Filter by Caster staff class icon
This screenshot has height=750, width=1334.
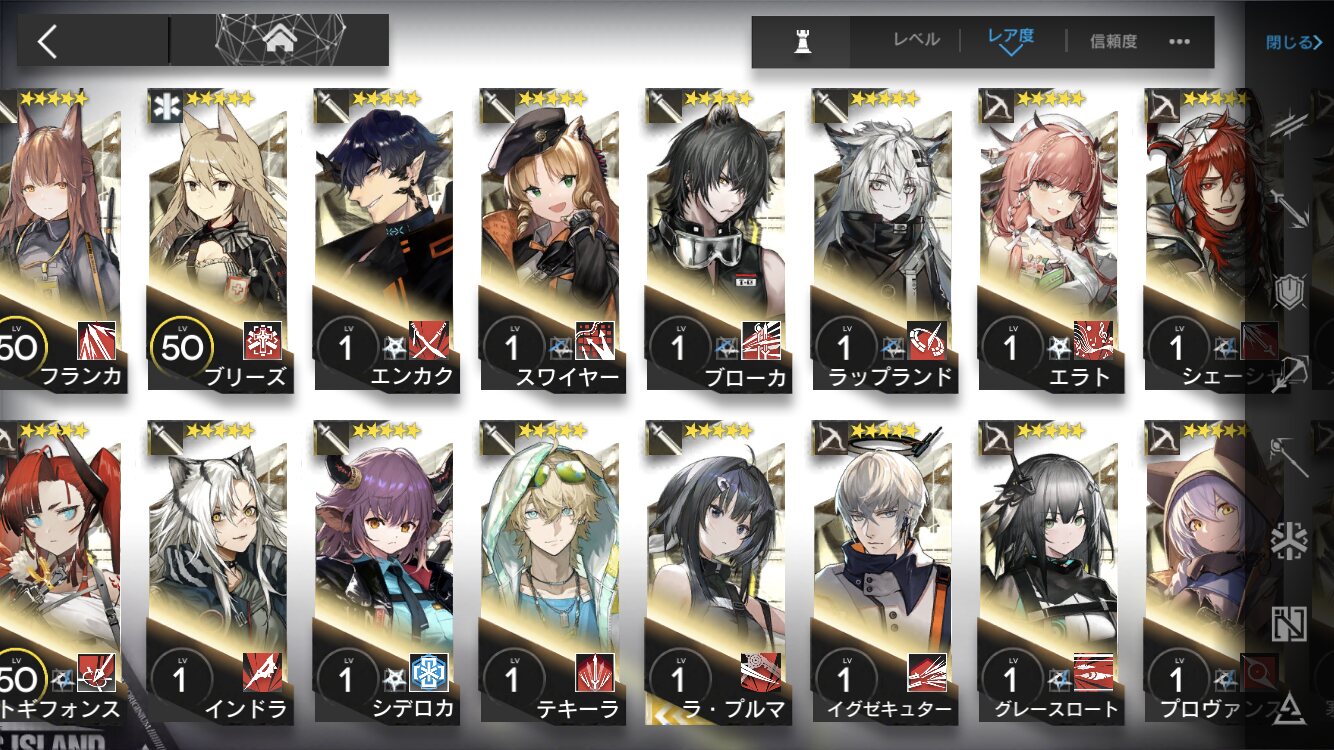pos(1290,456)
